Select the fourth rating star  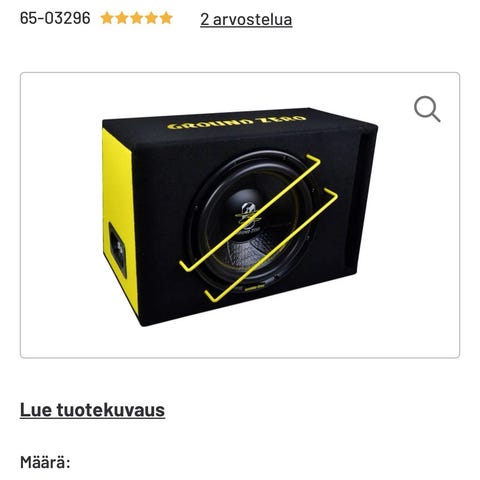(x=151, y=18)
